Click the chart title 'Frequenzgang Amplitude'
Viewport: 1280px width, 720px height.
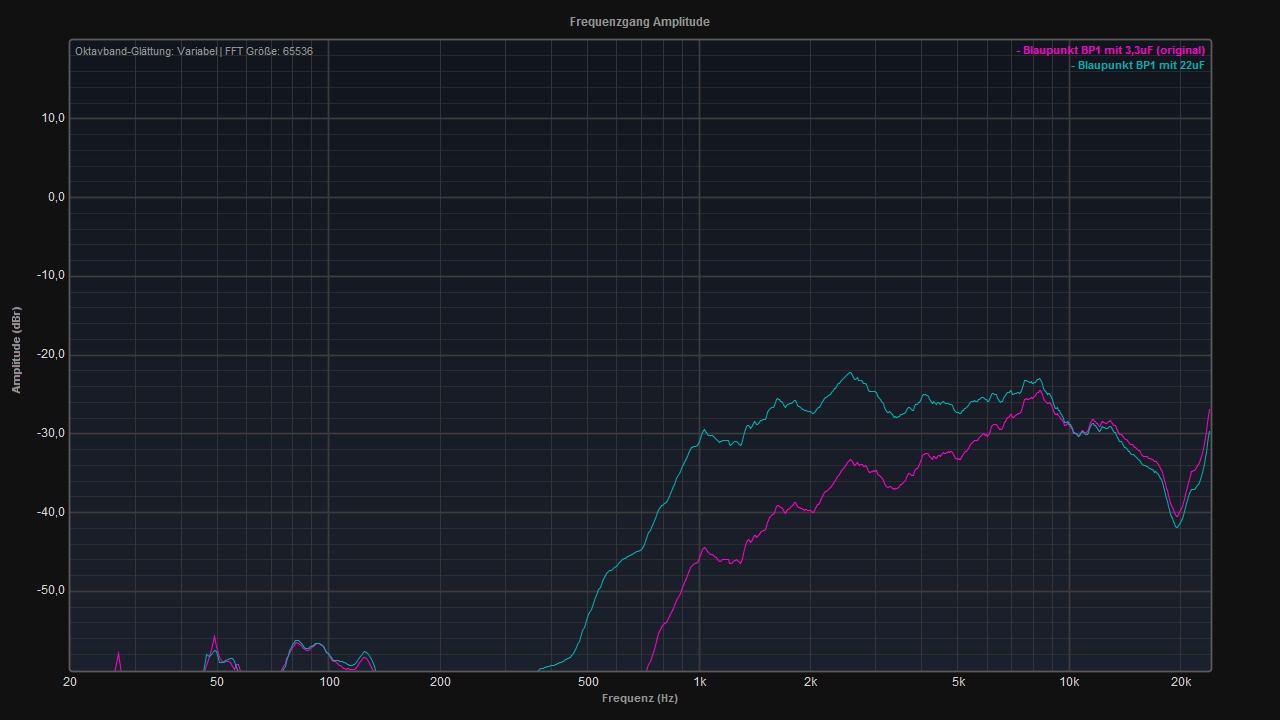[639, 22]
